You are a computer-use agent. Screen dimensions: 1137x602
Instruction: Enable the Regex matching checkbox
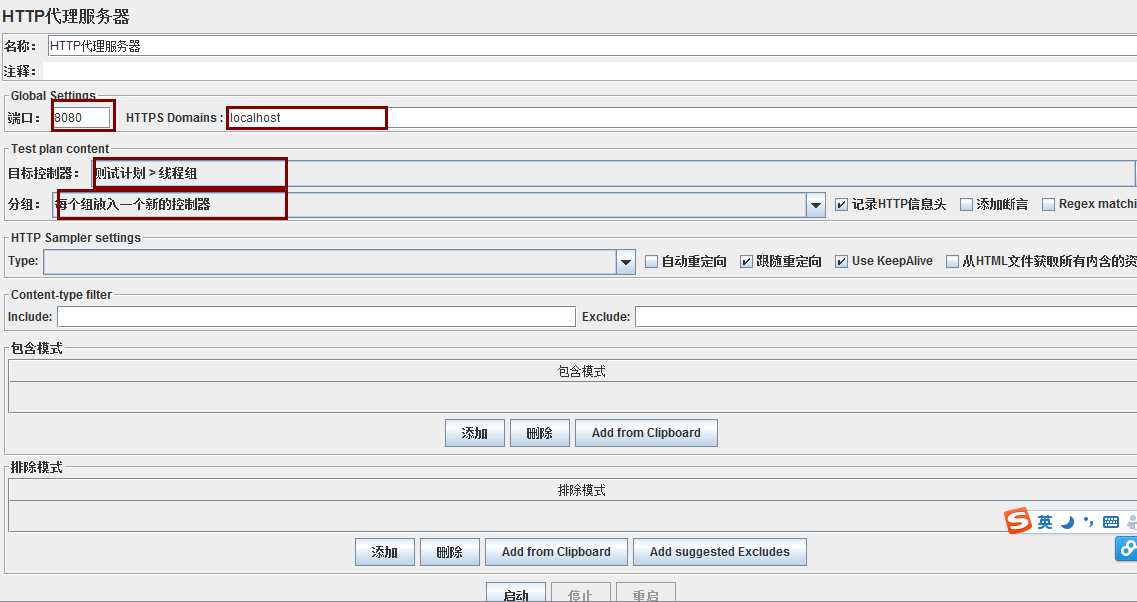(x=1048, y=205)
